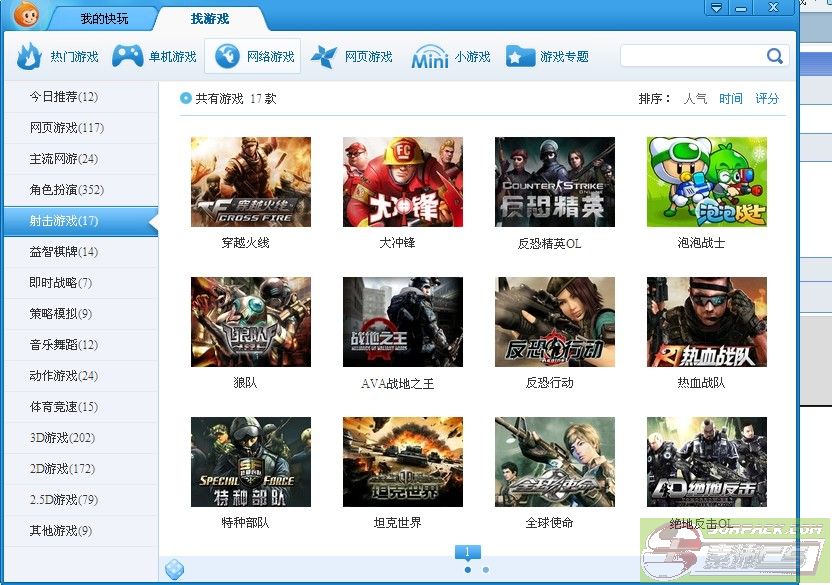Viewport: 832px width, 585px height.
Task: Open 单机游戏 gamepad icon category
Action: (x=127, y=57)
